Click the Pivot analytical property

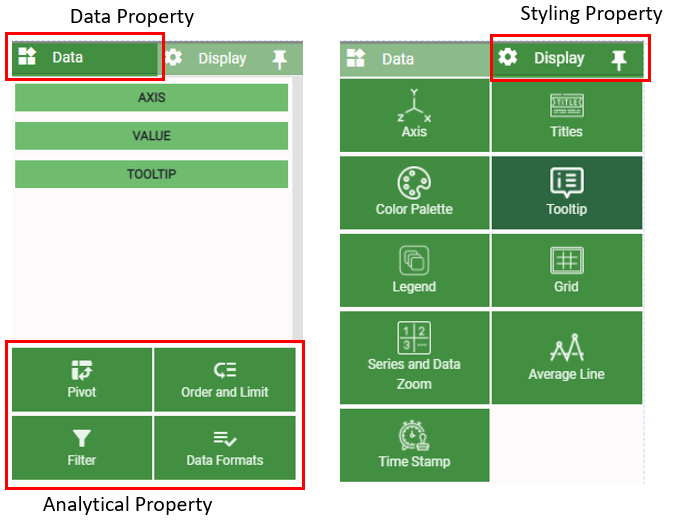click(81, 379)
